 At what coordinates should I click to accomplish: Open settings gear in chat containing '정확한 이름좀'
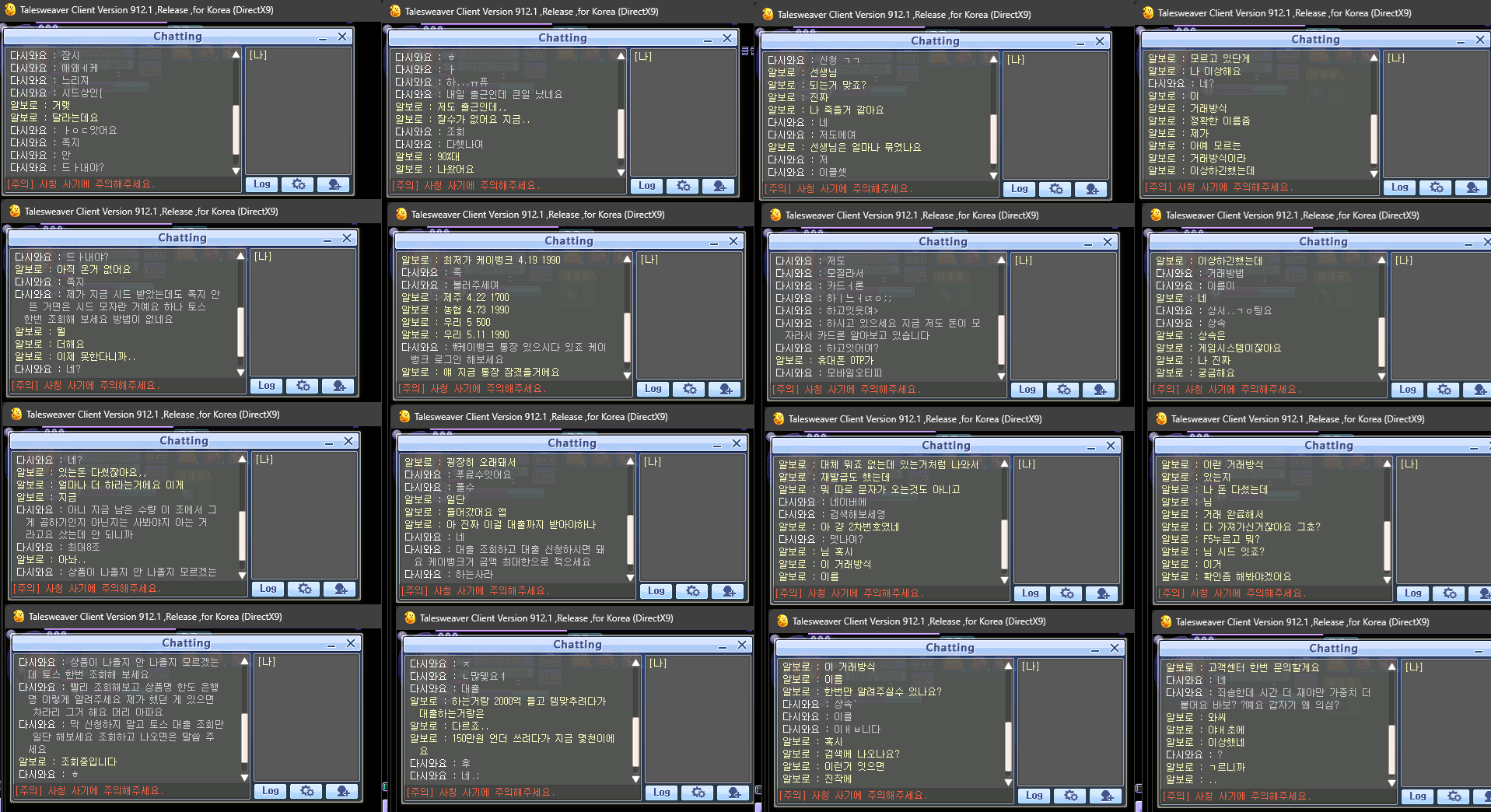click(1436, 187)
